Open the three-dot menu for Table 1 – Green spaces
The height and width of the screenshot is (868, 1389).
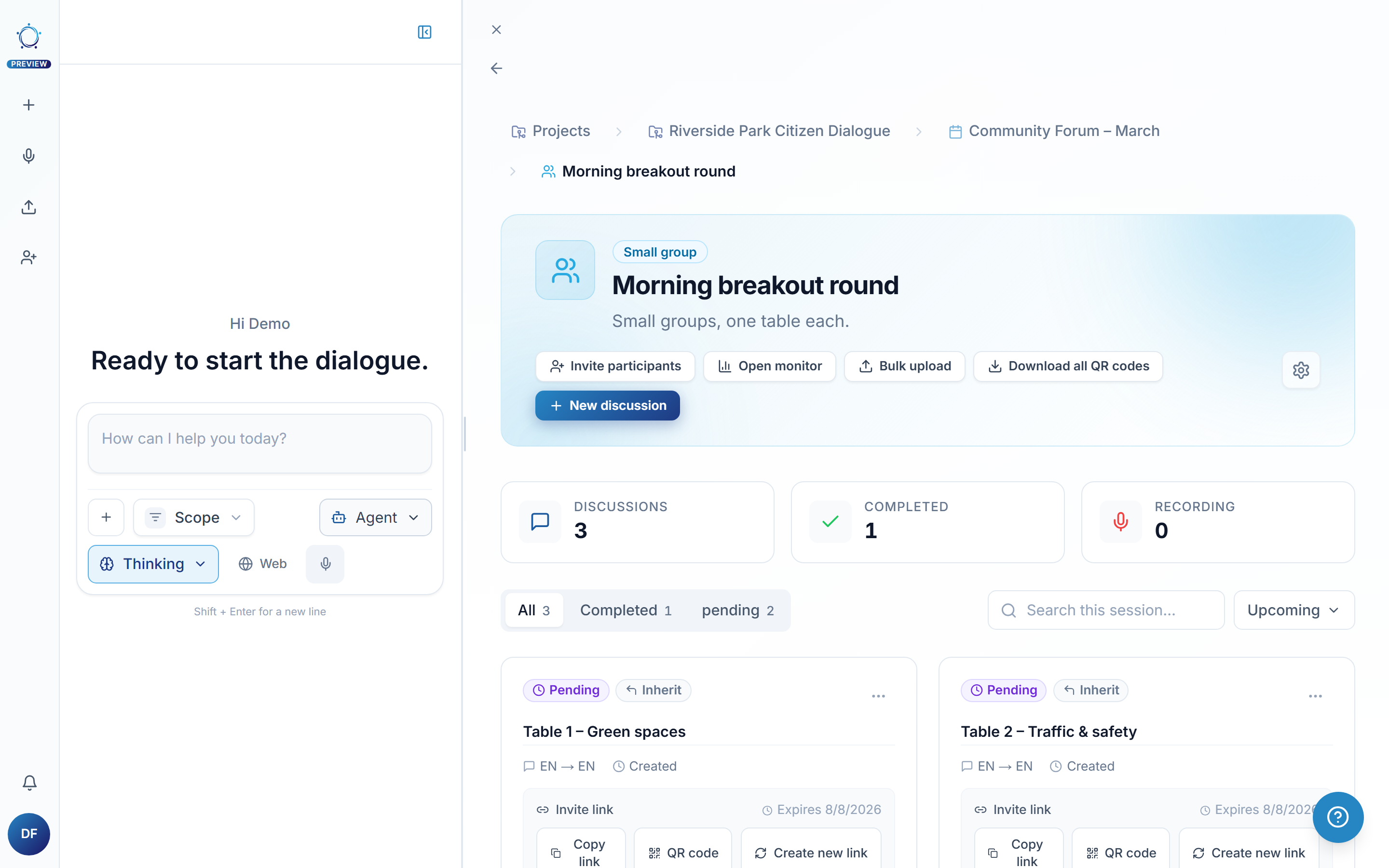coord(878,696)
